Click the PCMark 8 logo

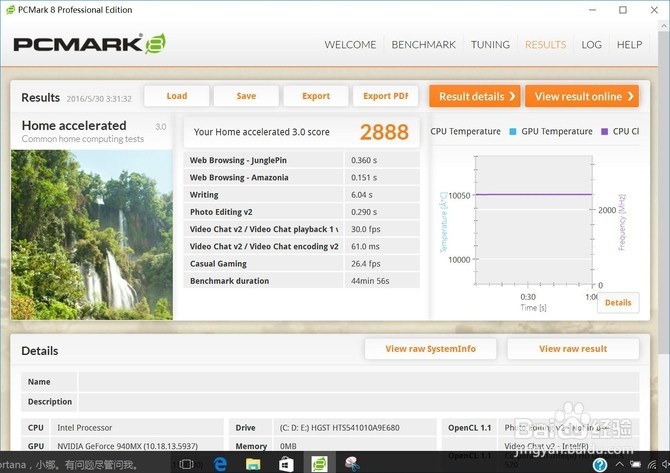[89, 44]
